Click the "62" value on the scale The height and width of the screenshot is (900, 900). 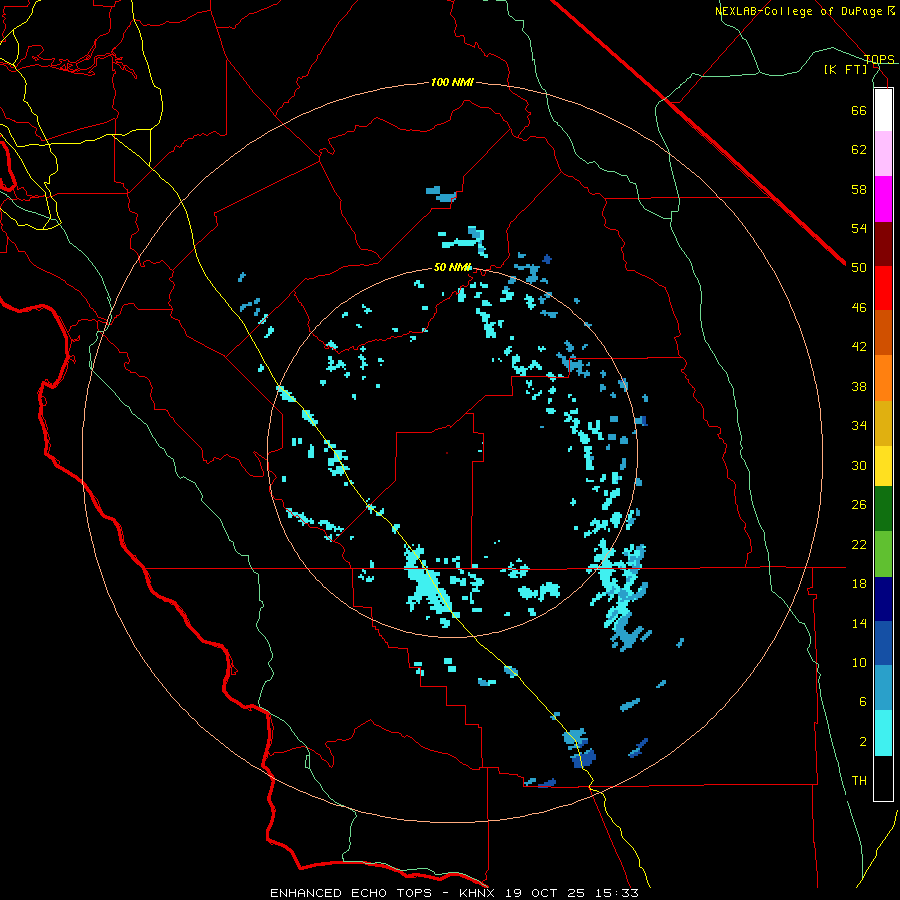pyautogui.click(x=859, y=150)
